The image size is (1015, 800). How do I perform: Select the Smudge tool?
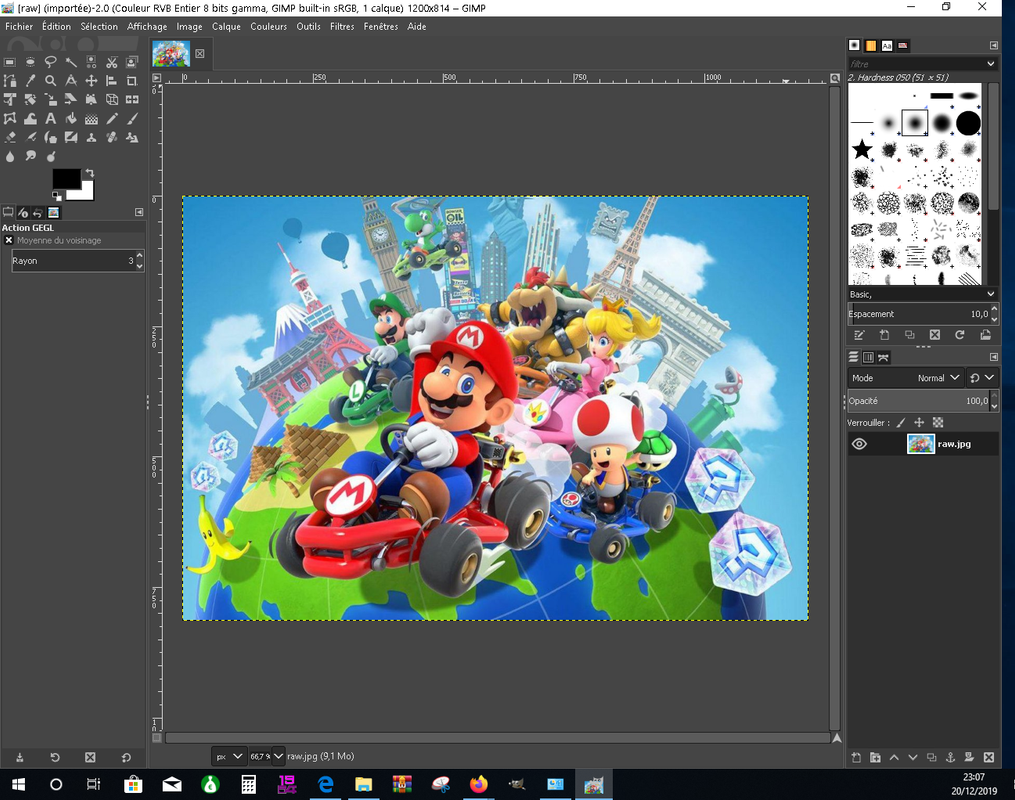[x=30, y=156]
